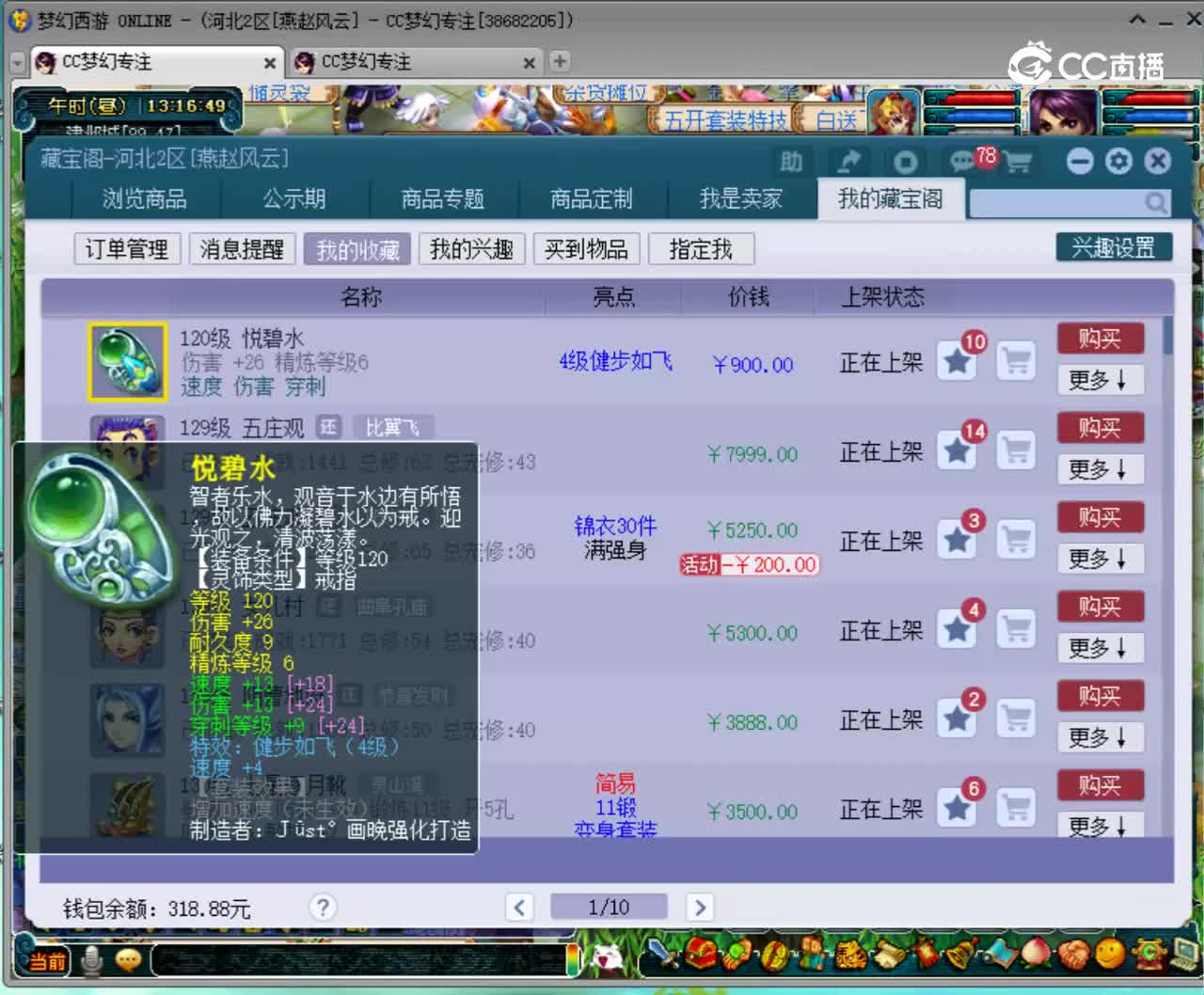Add 悦碧水 ￥900 item to cart
This screenshot has height=995, width=1204.
[x=1016, y=361]
